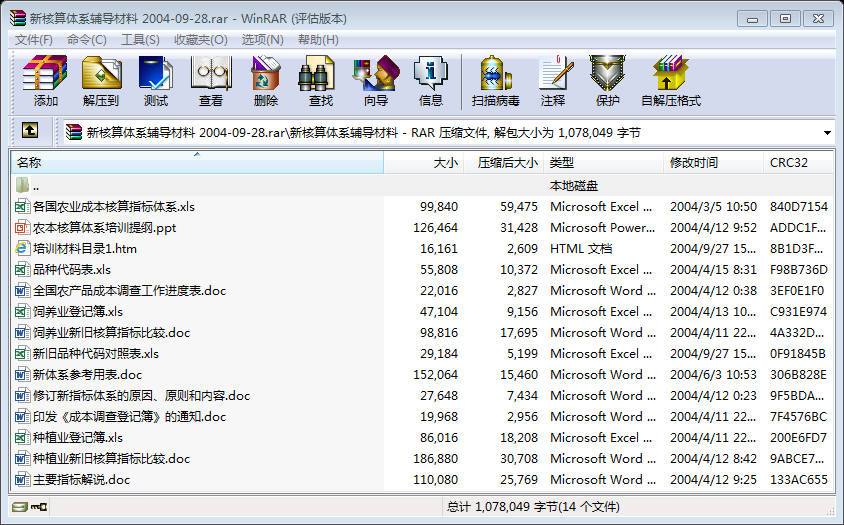Open the 文件(F) menu

tap(33, 39)
